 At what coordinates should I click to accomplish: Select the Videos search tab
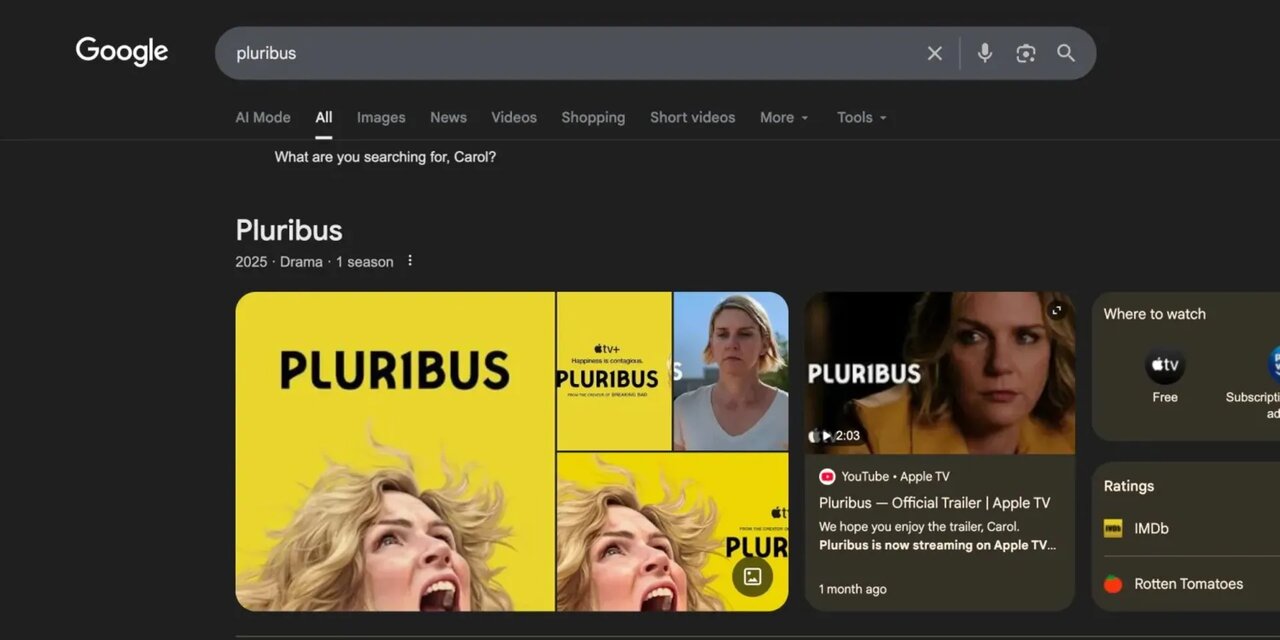513,117
